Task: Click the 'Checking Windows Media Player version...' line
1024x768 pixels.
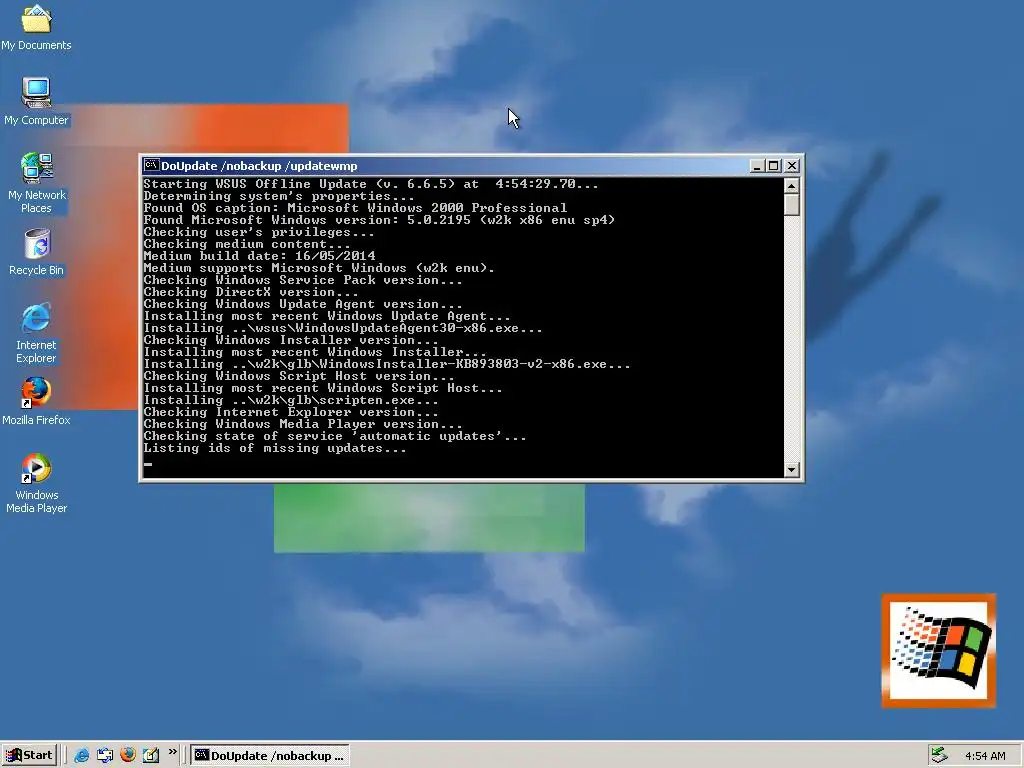Action: tap(303, 424)
